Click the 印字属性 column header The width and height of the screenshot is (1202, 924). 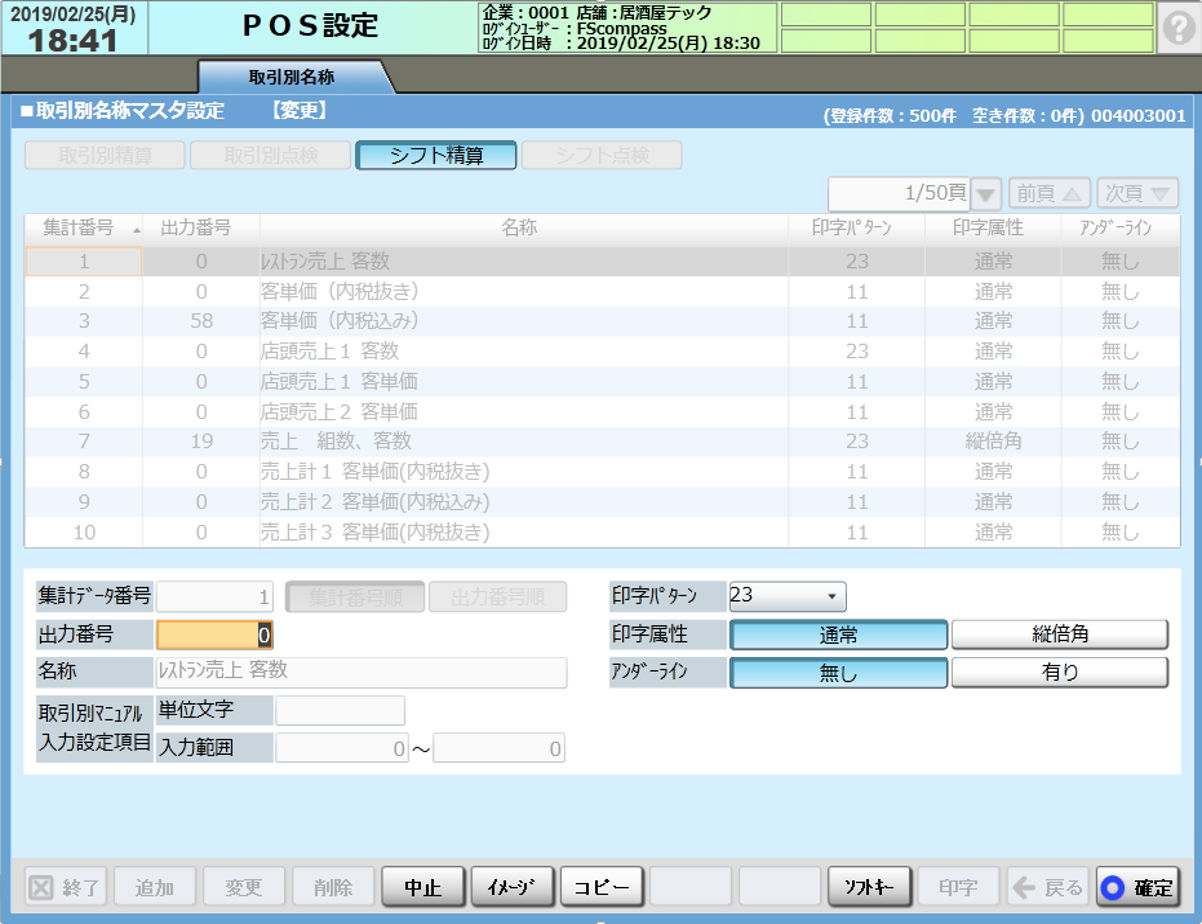993,228
